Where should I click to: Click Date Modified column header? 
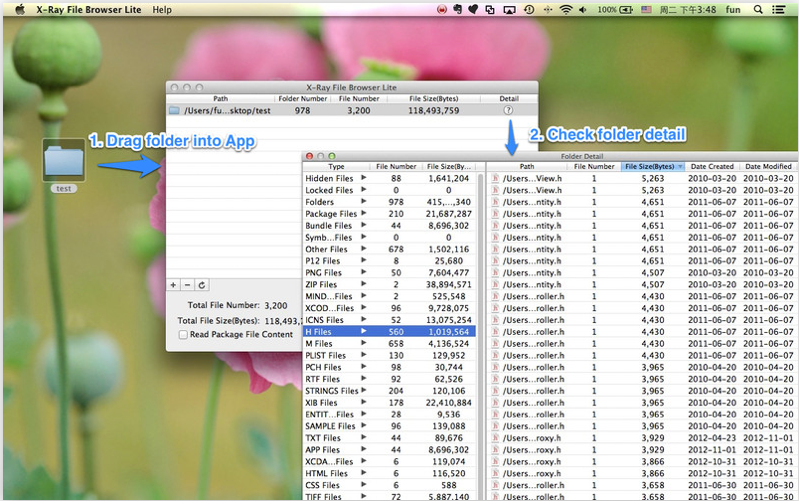click(x=768, y=166)
